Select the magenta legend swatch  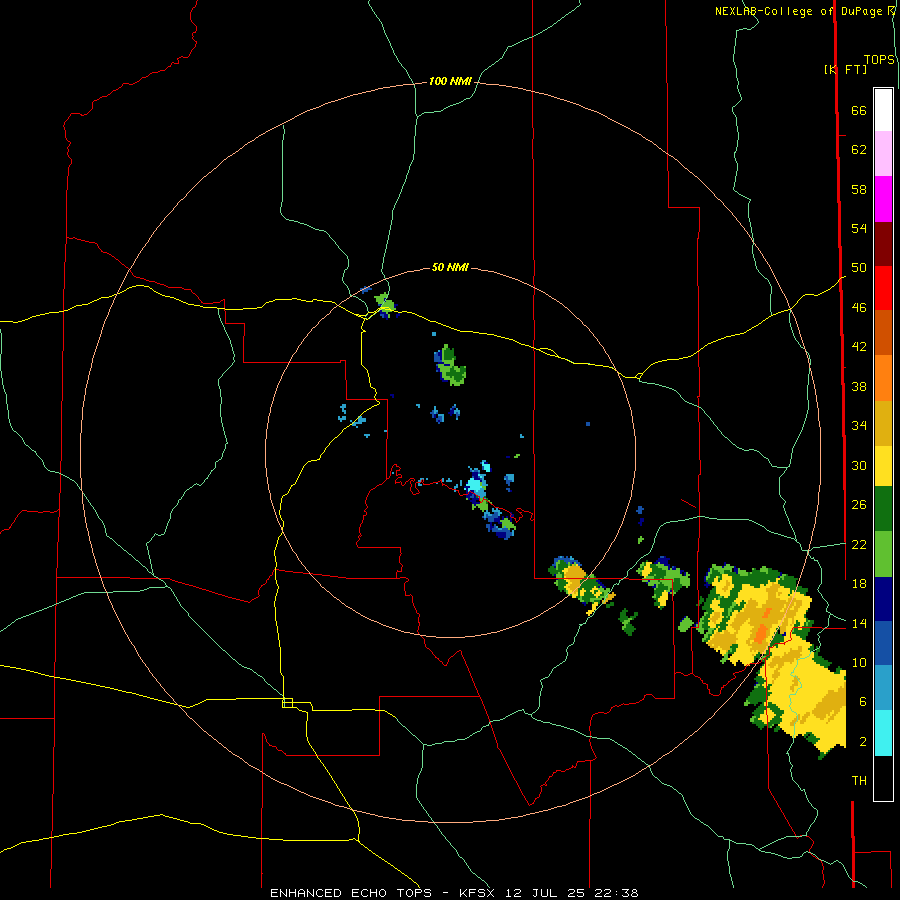[x=883, y=199]
